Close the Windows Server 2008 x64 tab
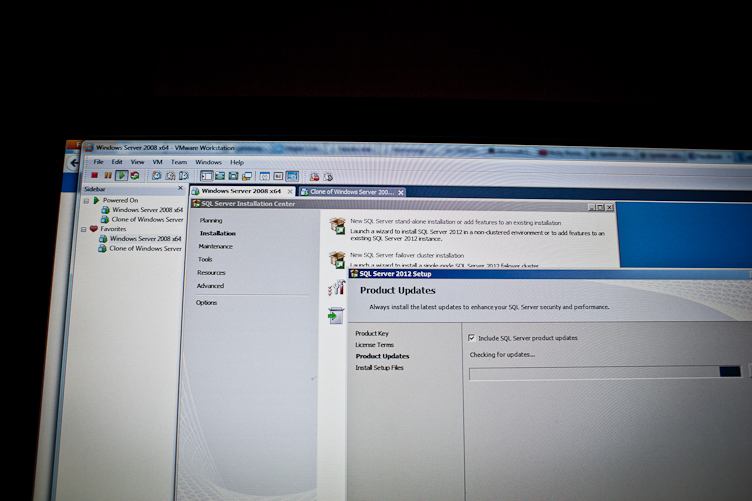The width and height of the screenshot is (752, 501). click(290, 191)
